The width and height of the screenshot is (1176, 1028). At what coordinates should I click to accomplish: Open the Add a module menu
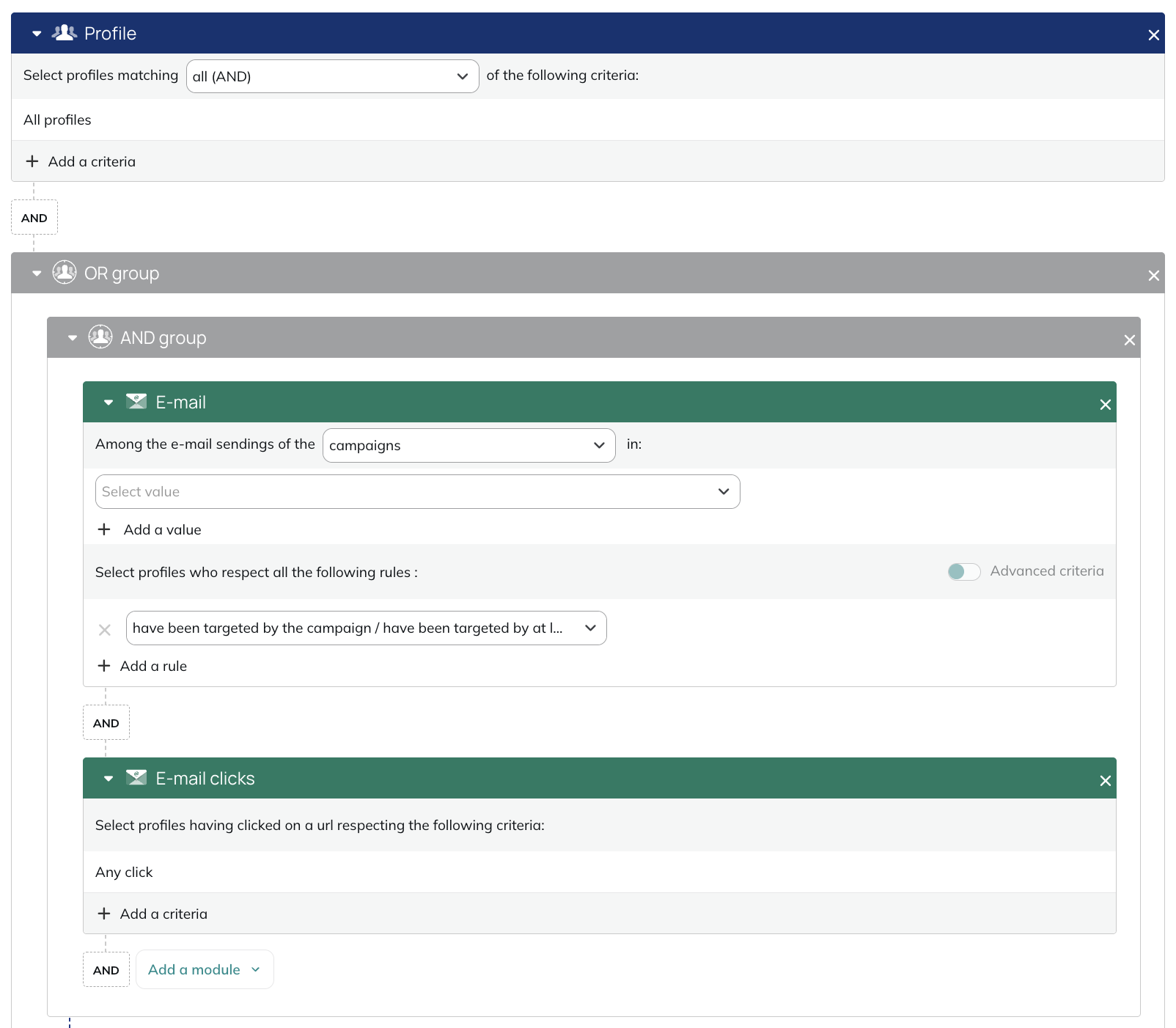(205, 969)
